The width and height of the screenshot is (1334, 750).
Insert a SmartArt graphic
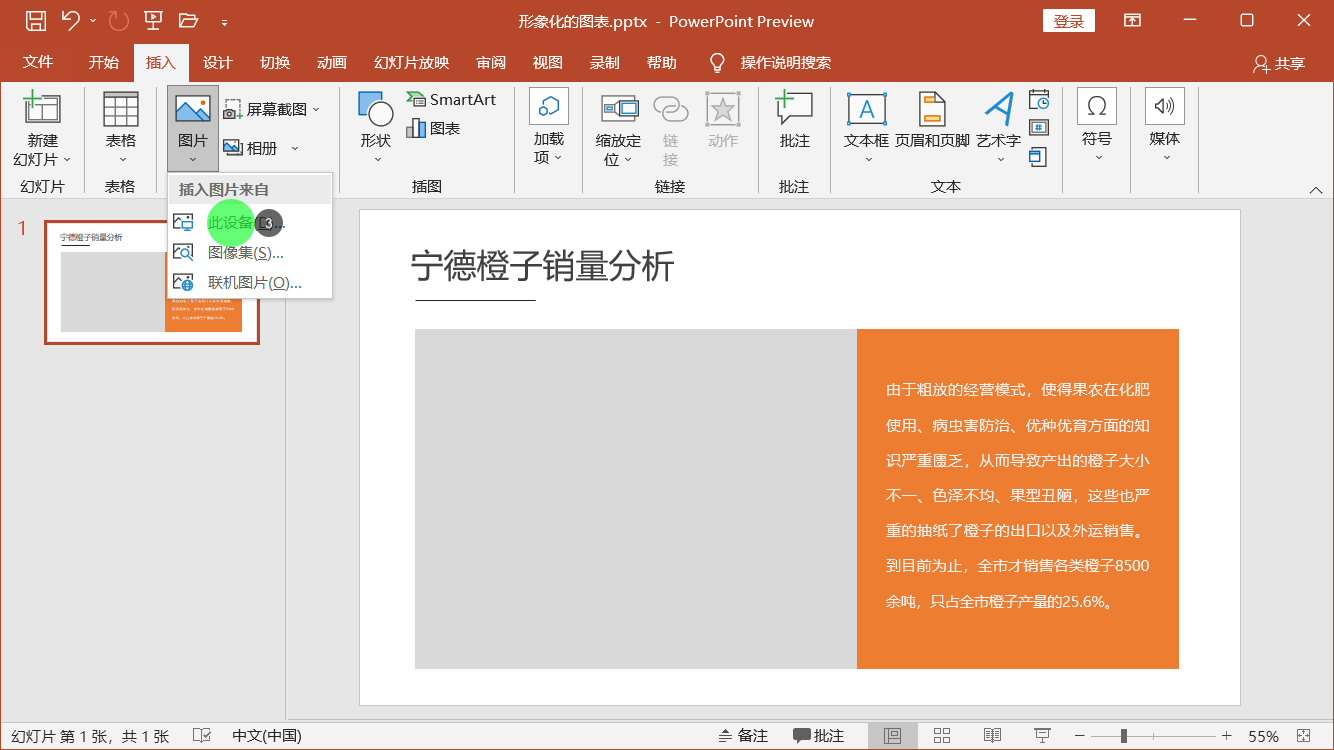[451, 99]
